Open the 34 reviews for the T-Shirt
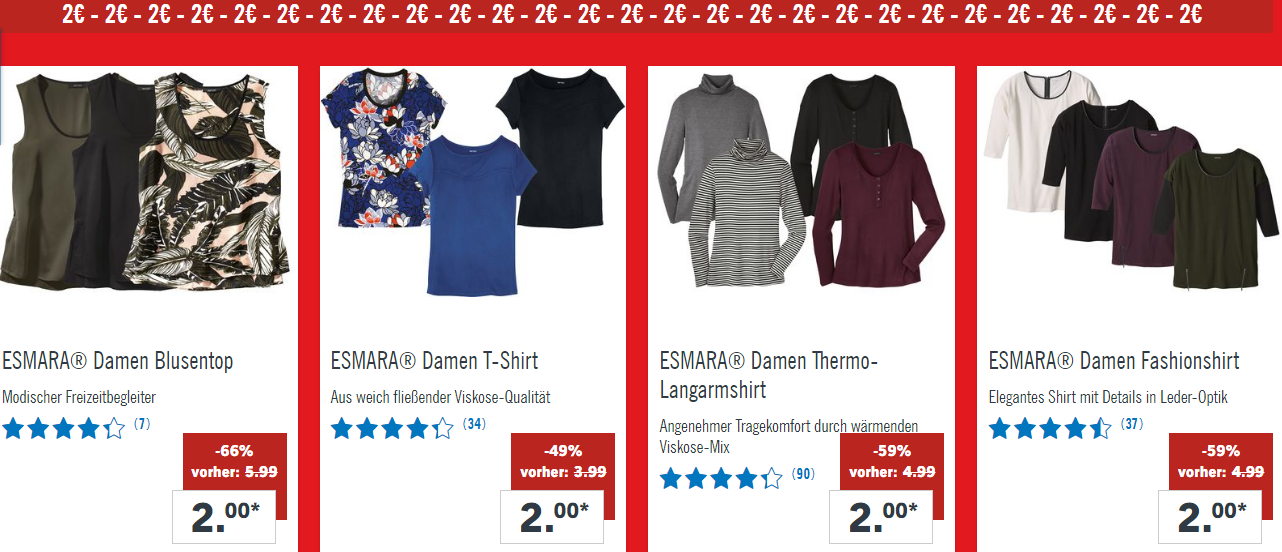1282x552 pixels. pyautogui.click(x=474, y=424)
